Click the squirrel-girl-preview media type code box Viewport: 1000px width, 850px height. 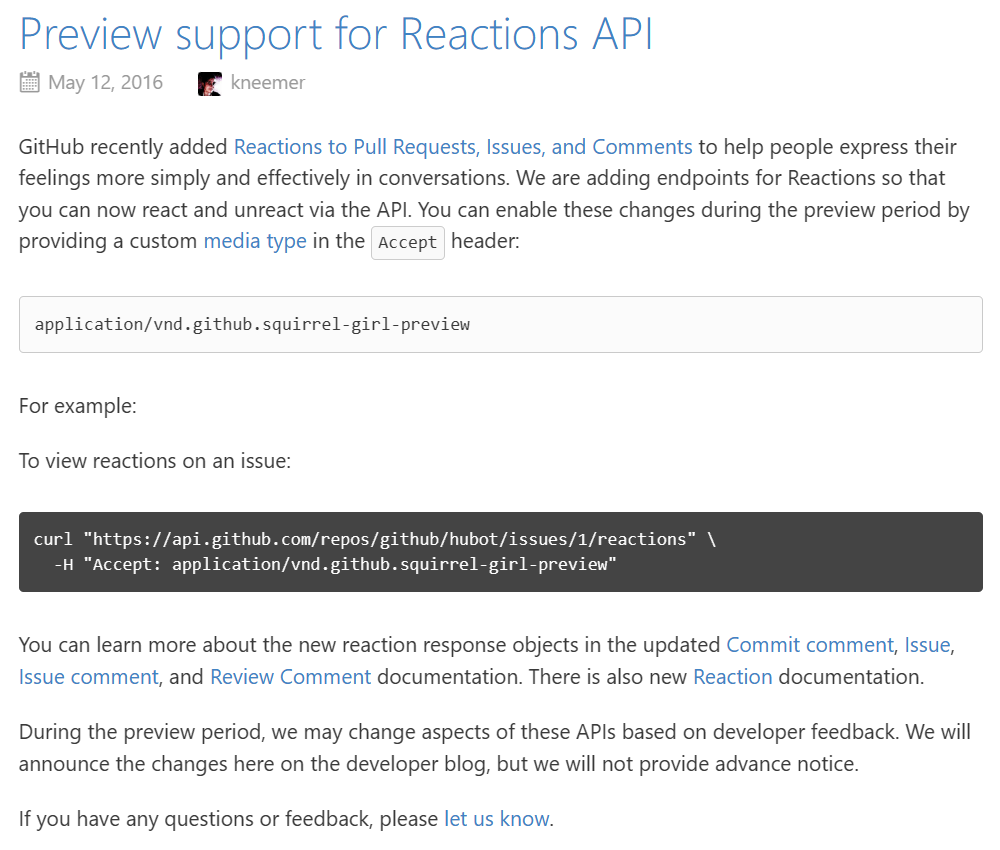(501, 324)
